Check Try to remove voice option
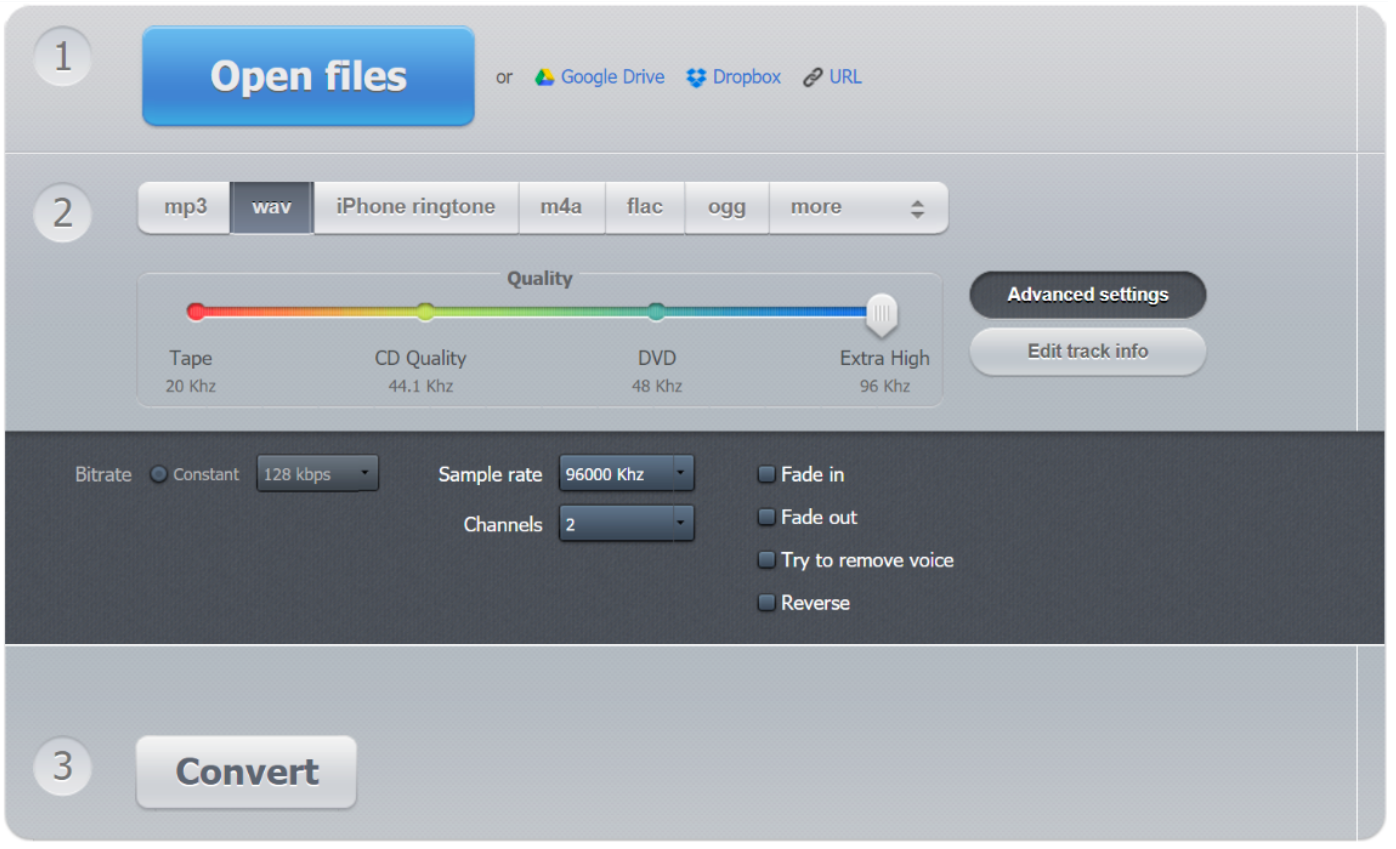The height and width of the screenshot is (849, 1396). (767, 560)
